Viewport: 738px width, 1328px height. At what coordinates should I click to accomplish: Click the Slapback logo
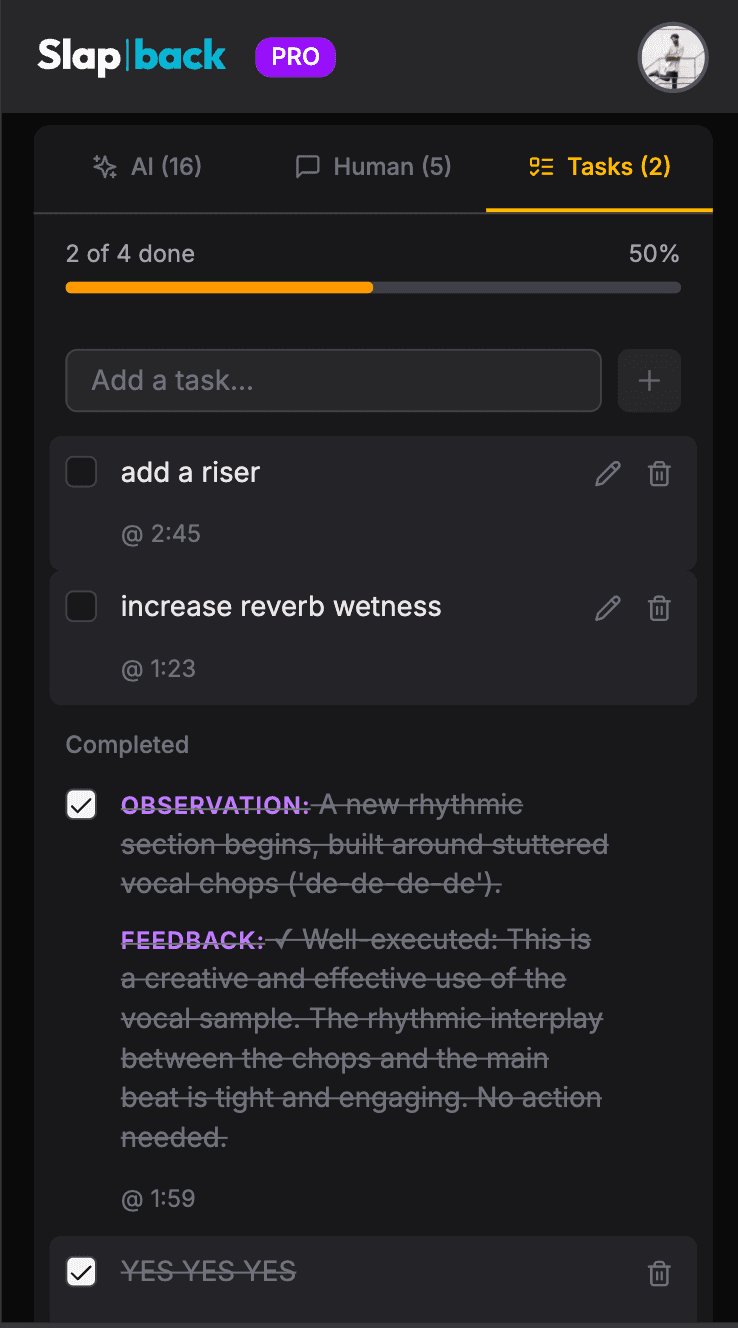pyautogui.click(x=130, y=57)
